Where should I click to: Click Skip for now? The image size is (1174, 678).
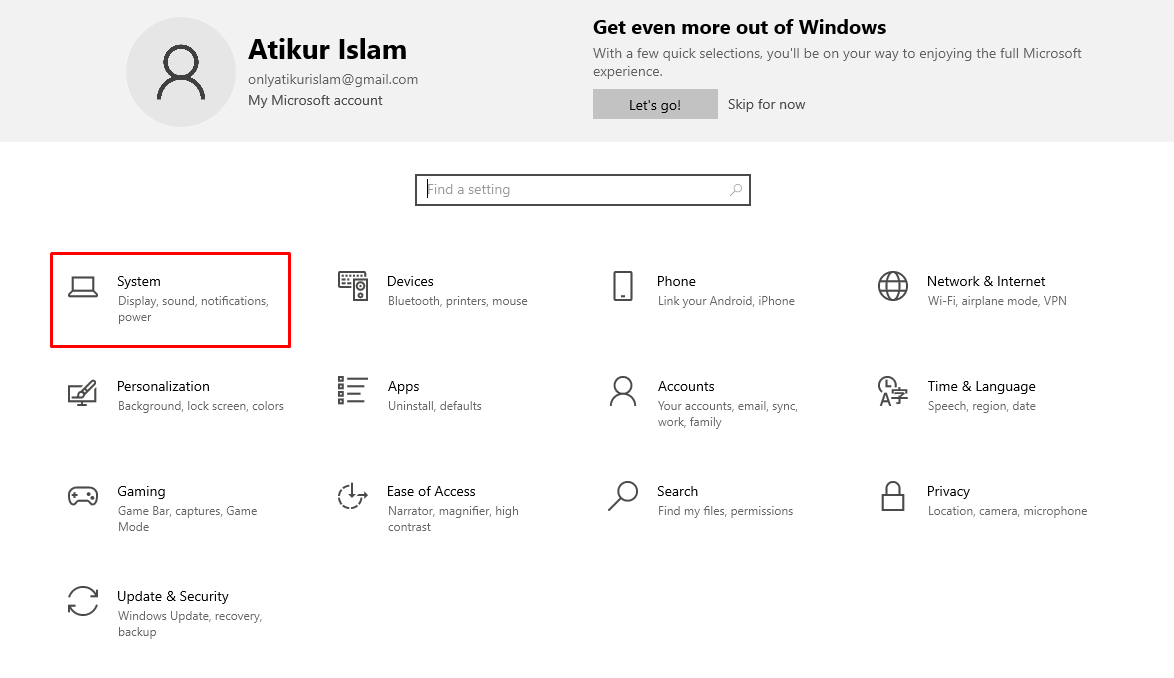point(766,104)
